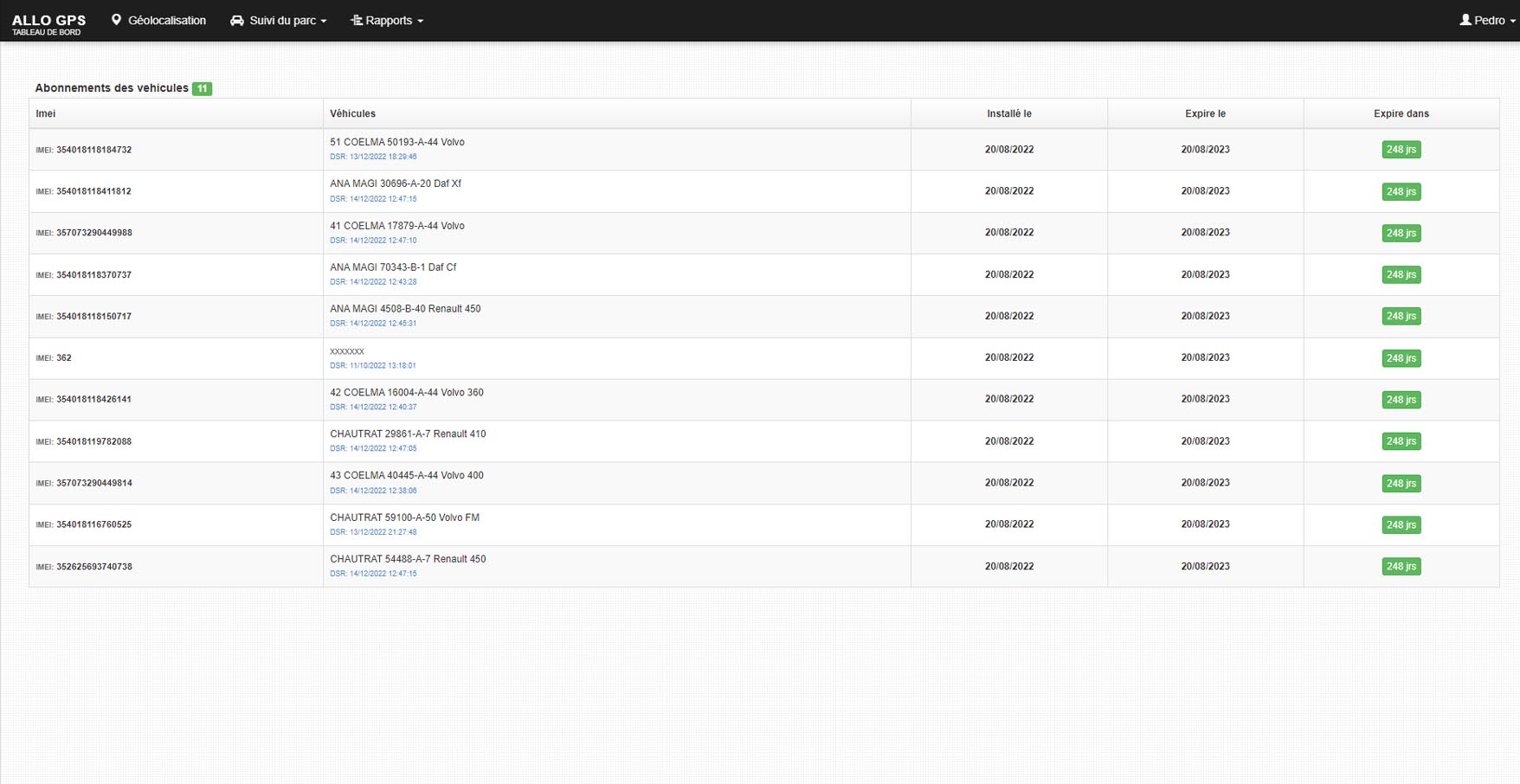Click the car icon for Suivi du parc
Image resolution: width=1520 pixels, height=784 pixels.
point(236,20)
